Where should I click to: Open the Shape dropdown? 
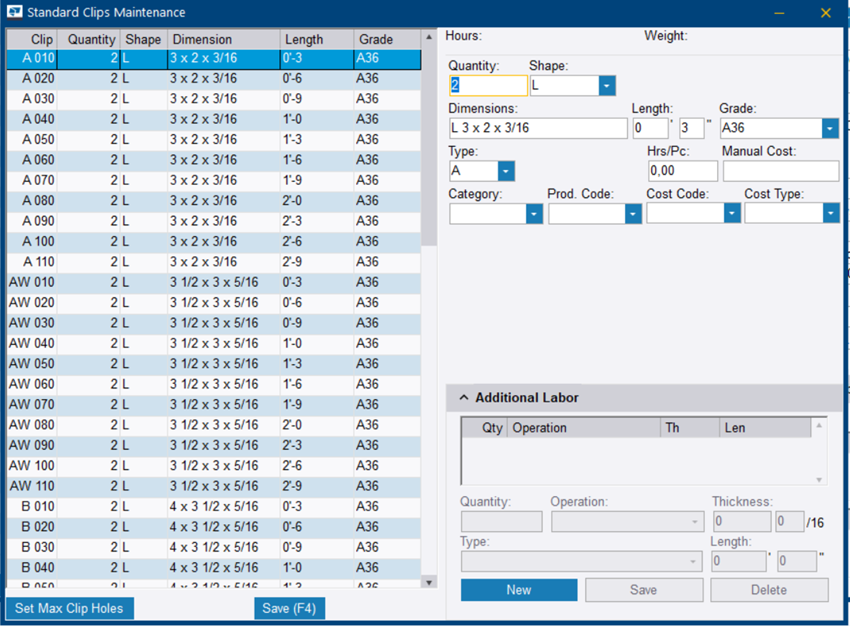point(607,86)
